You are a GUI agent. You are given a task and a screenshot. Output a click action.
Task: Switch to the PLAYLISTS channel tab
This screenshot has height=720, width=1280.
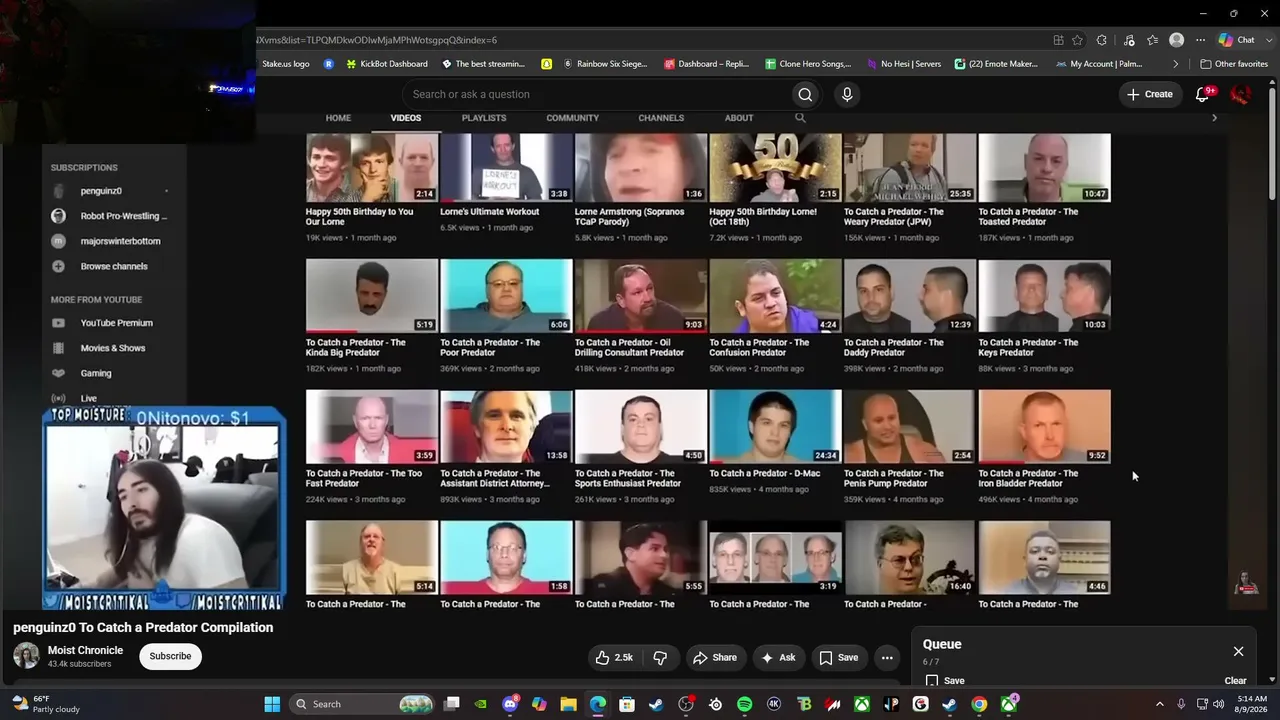(484, 118)
